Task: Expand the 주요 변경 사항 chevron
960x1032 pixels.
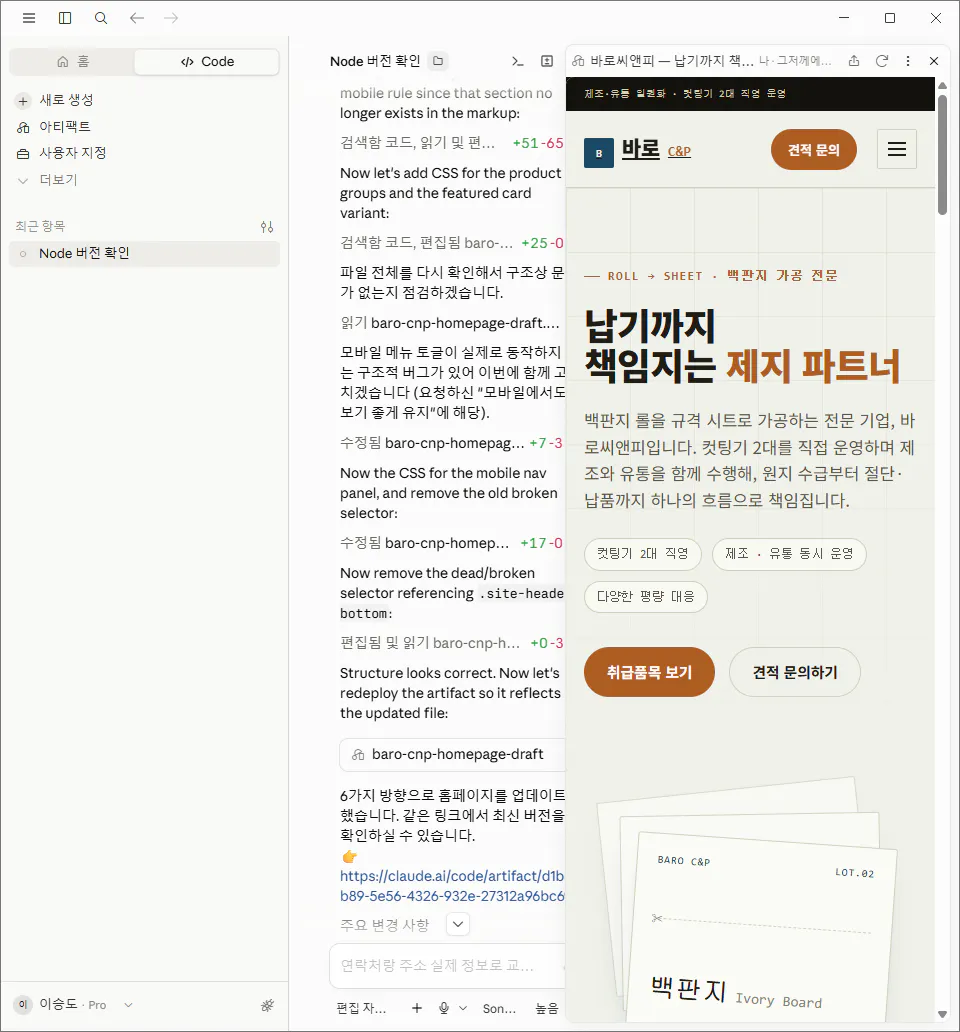Action: [458, 924]
